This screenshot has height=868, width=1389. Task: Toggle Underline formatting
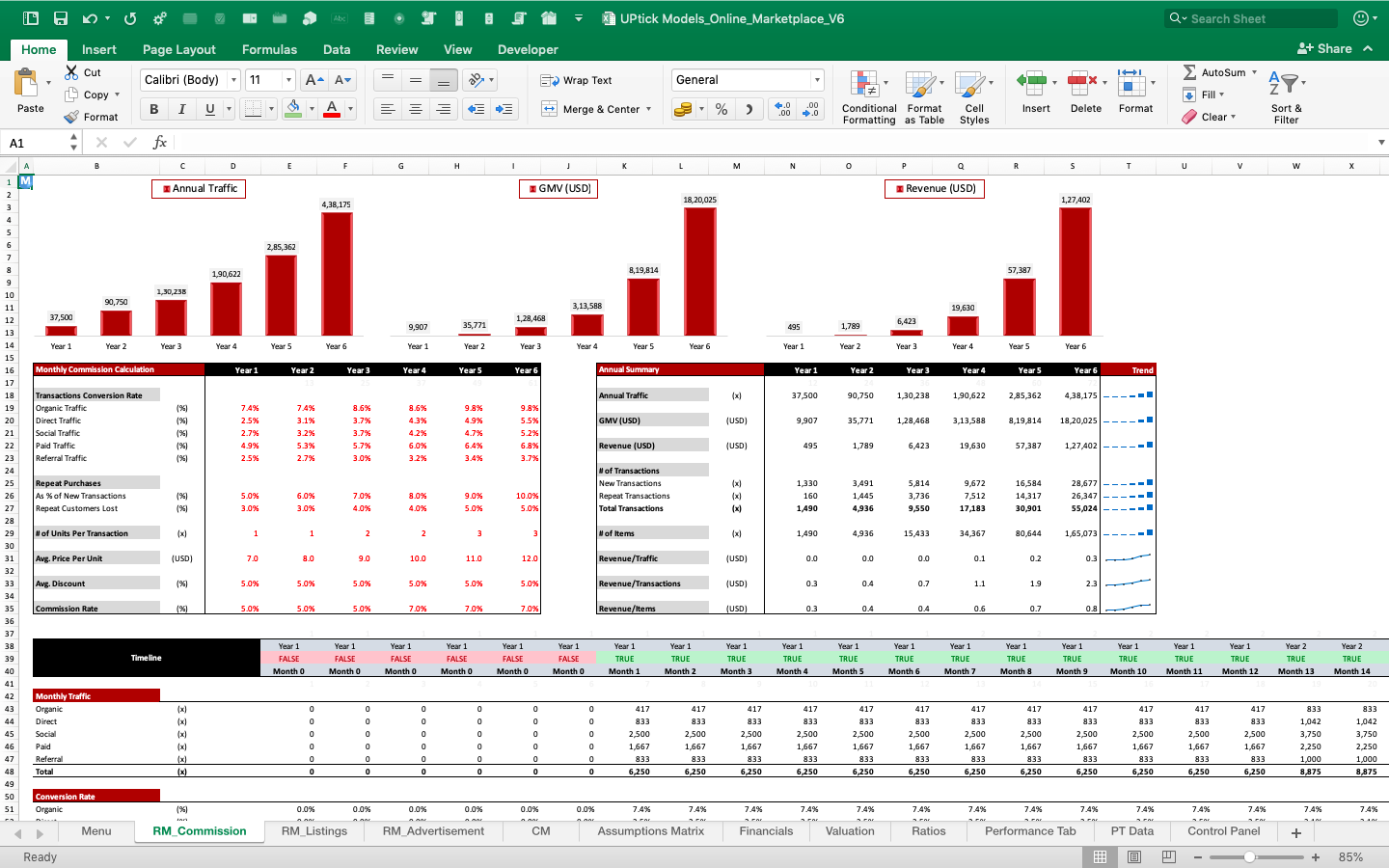click(x=209, y=109)
